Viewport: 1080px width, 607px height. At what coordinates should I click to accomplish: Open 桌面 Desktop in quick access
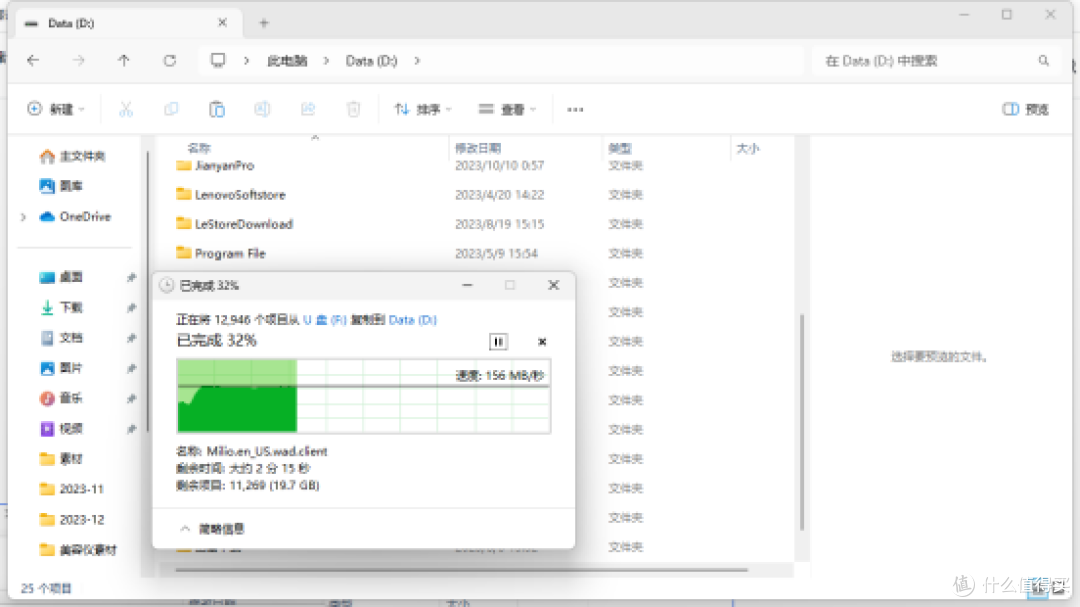[x=61, y=277]
